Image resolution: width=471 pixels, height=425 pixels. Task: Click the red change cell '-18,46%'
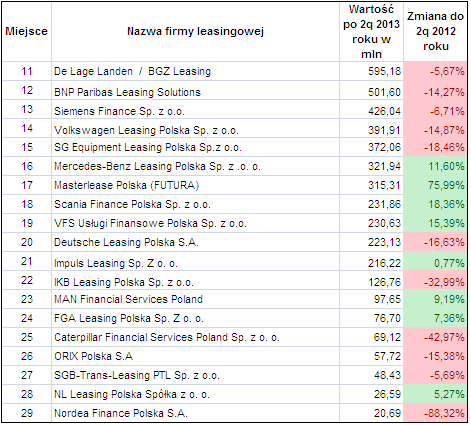[435, 147]
